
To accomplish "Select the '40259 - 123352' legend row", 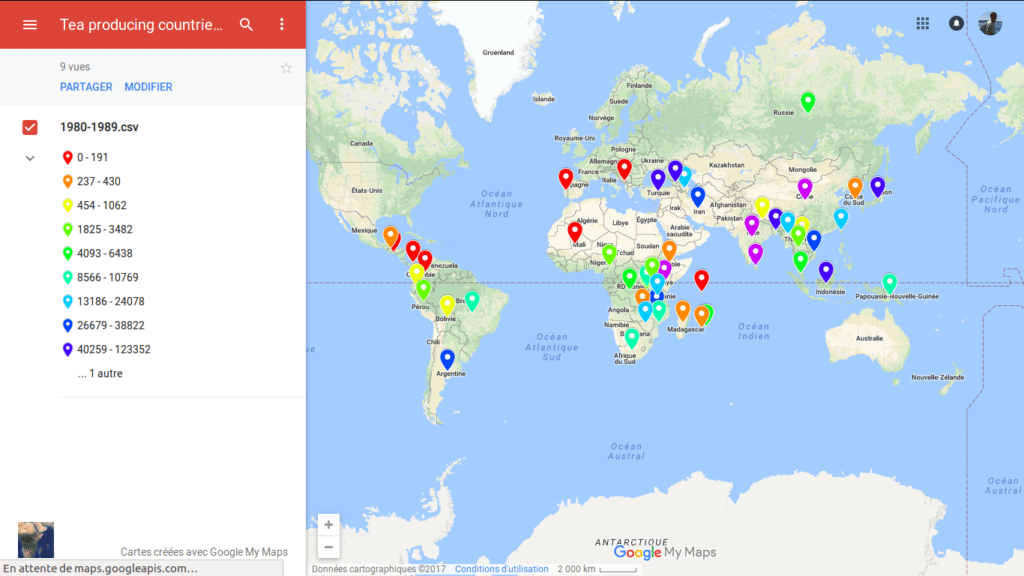I will coord(114,349).
